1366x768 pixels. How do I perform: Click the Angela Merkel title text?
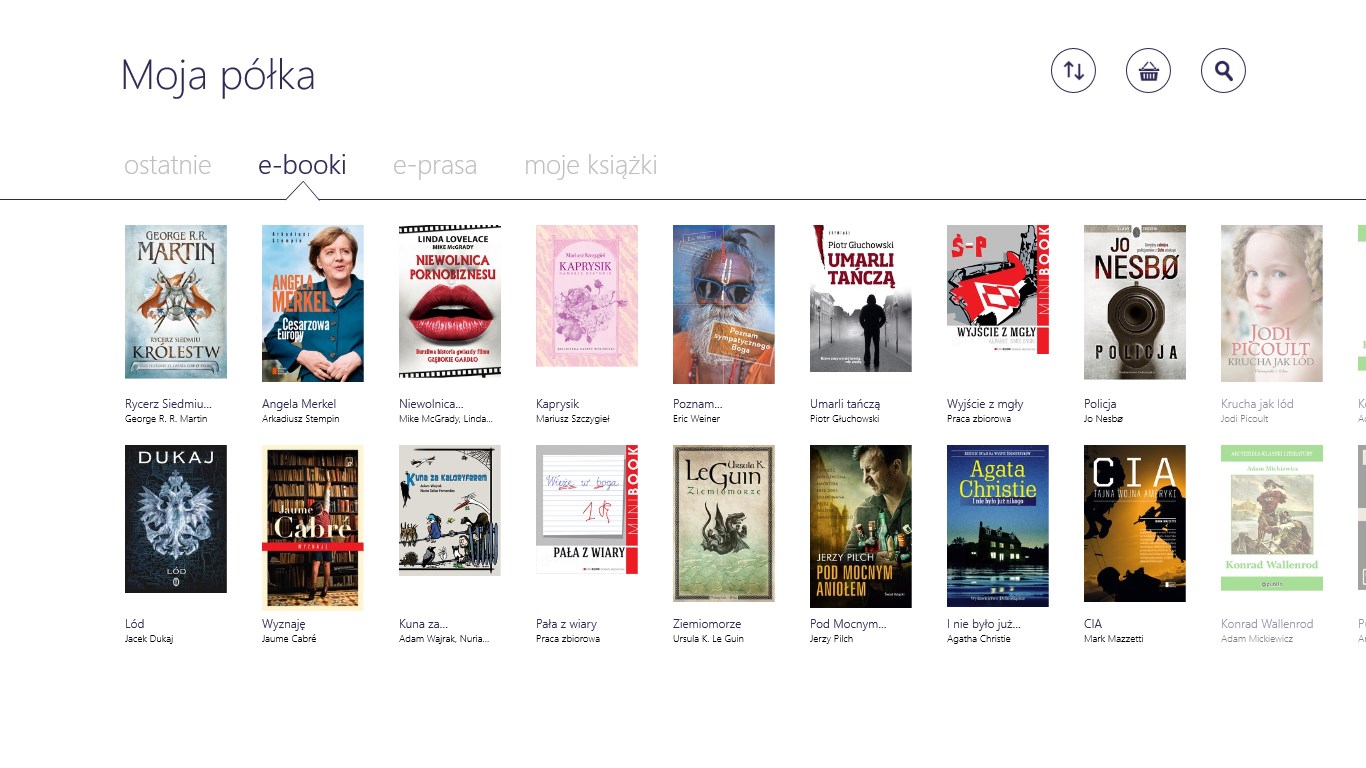coord(299,404)
